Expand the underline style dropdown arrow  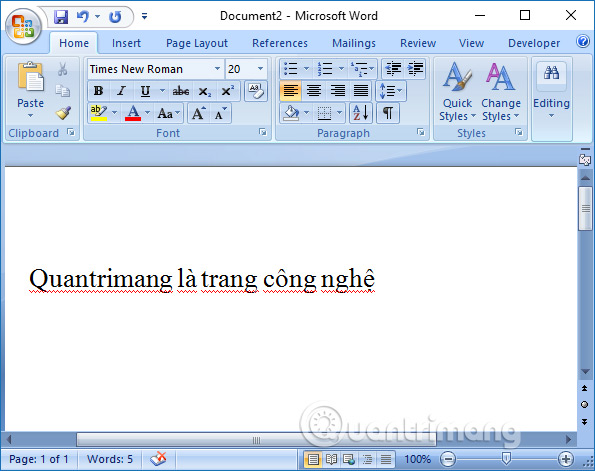coord(162,91)
